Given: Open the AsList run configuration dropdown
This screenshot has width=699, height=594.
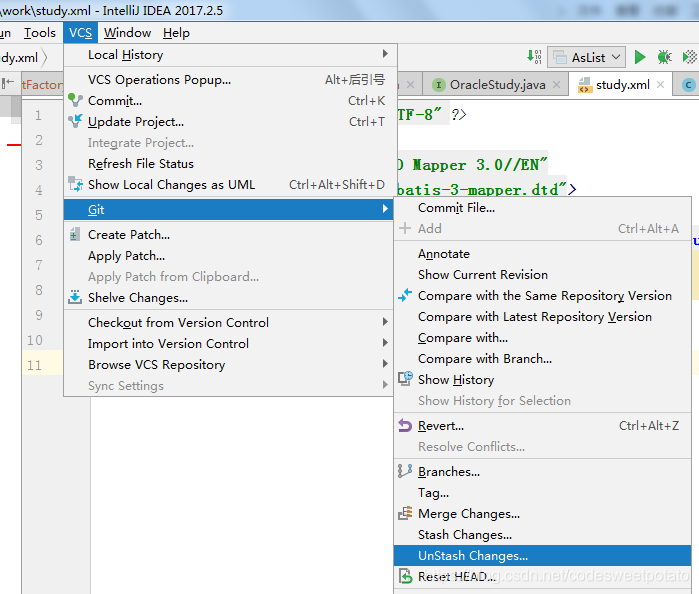Looking at the screenshot, I should [587, 57].
